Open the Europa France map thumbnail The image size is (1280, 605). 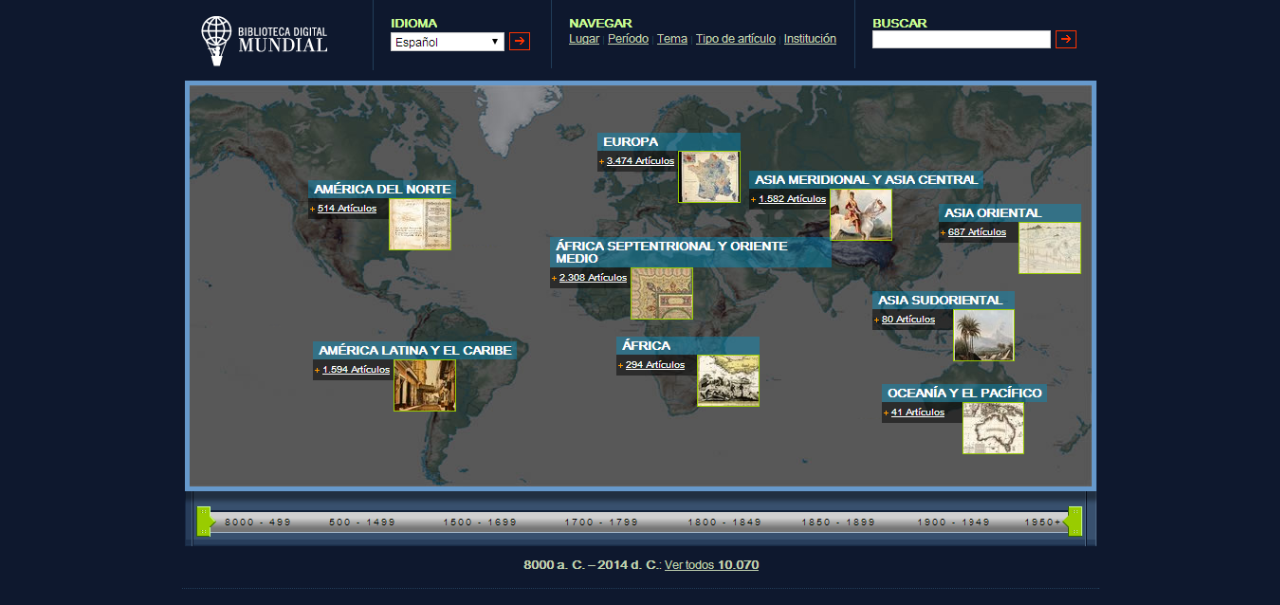(709, 177)
